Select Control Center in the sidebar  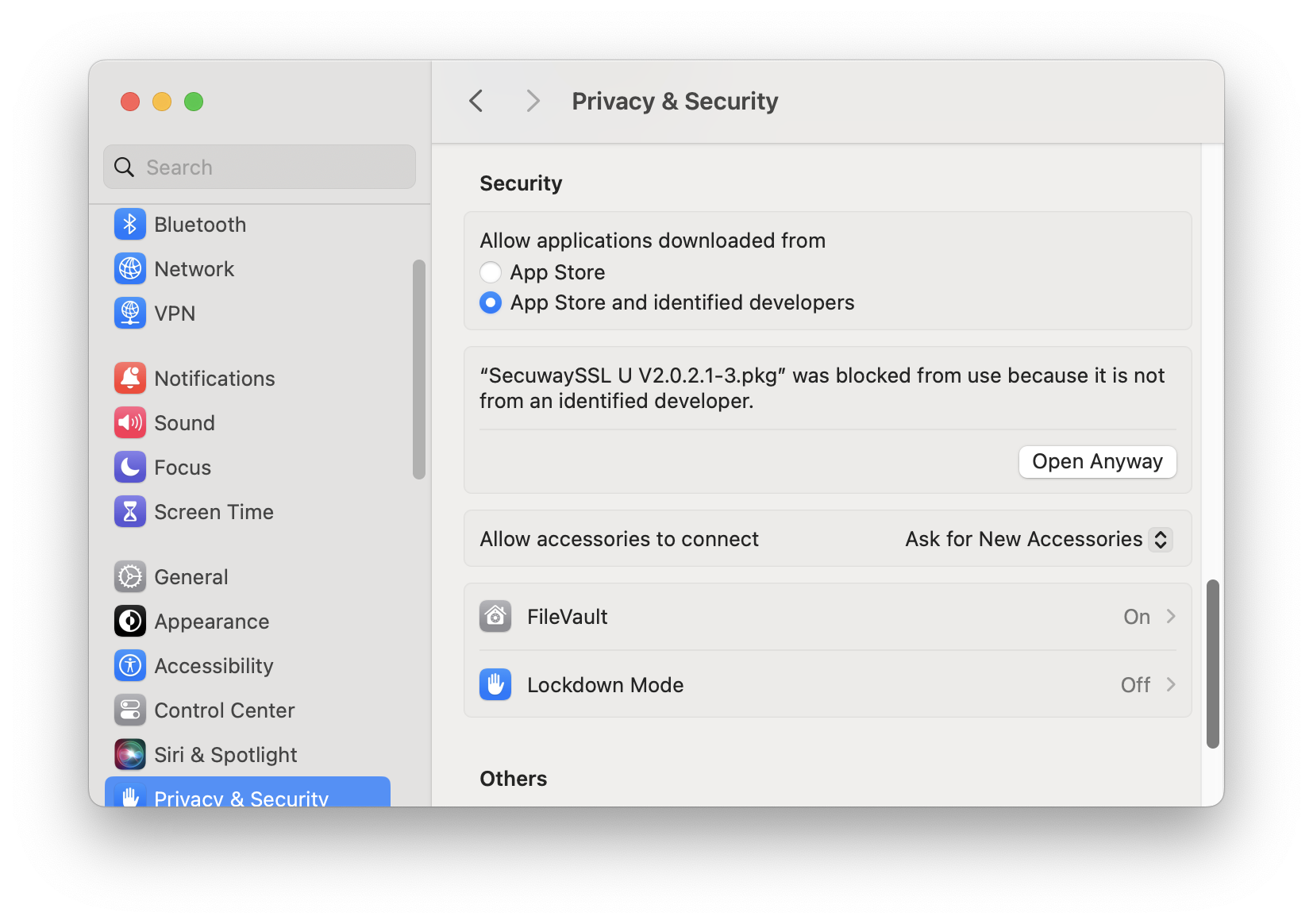pyautogui.click(x=225, y=710)
